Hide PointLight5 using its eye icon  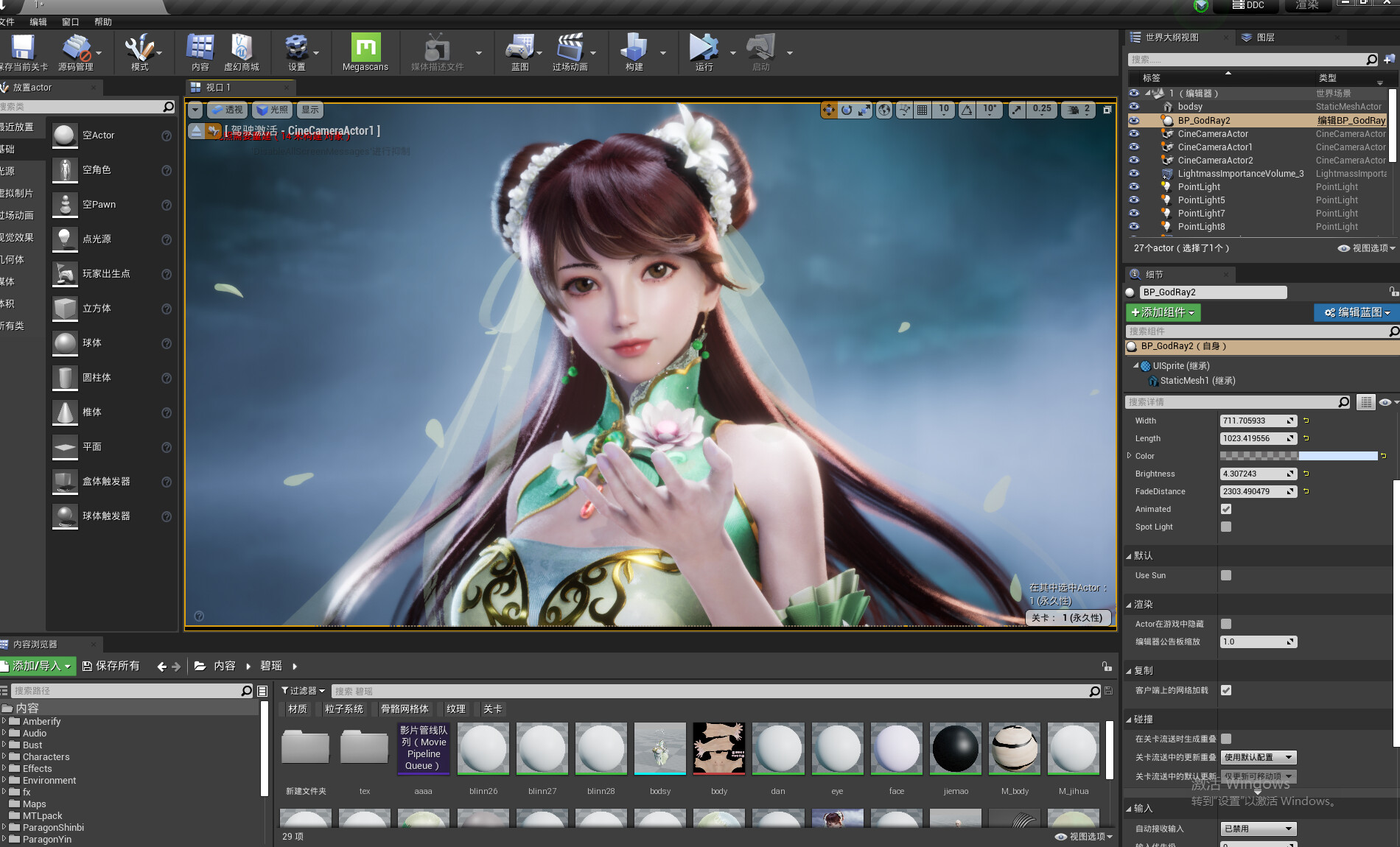coord(1134,200)
